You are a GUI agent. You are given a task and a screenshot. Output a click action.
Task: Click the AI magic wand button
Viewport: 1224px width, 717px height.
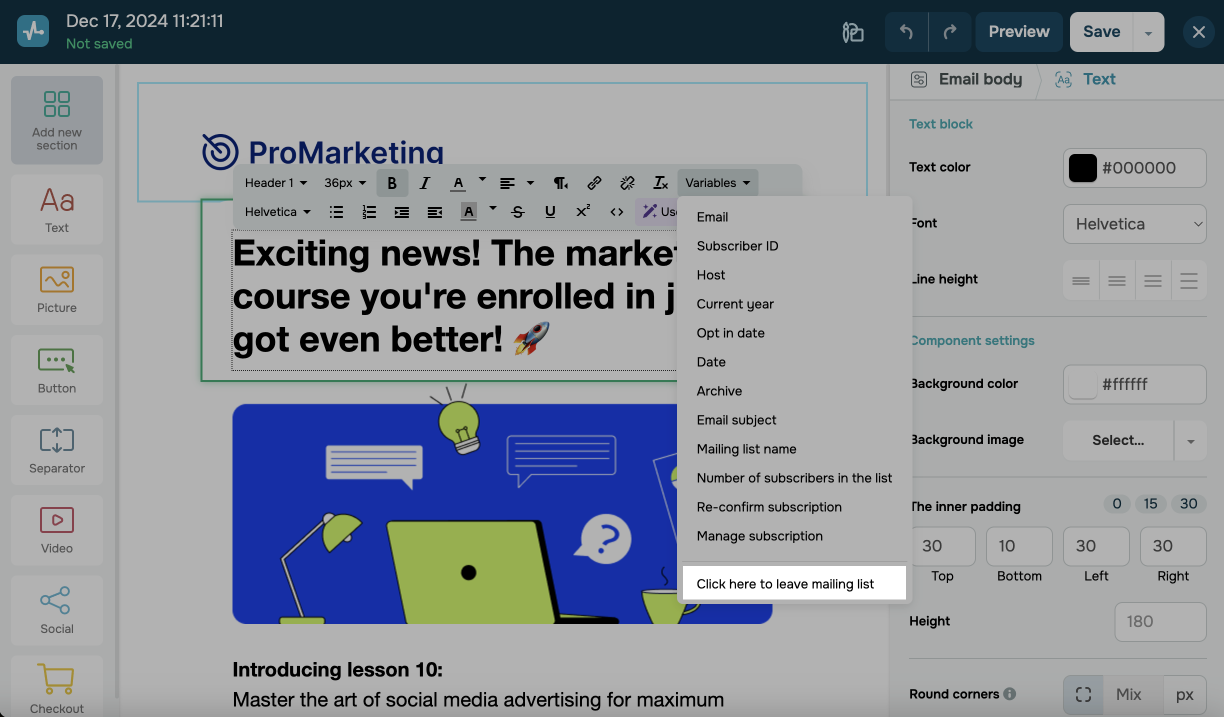658,212
